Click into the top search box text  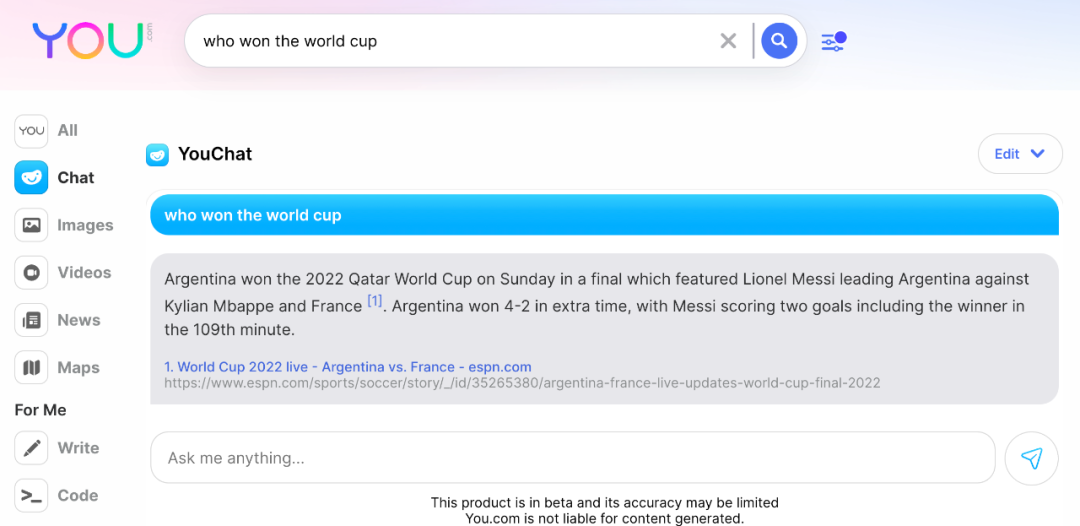tap(450, 41)
